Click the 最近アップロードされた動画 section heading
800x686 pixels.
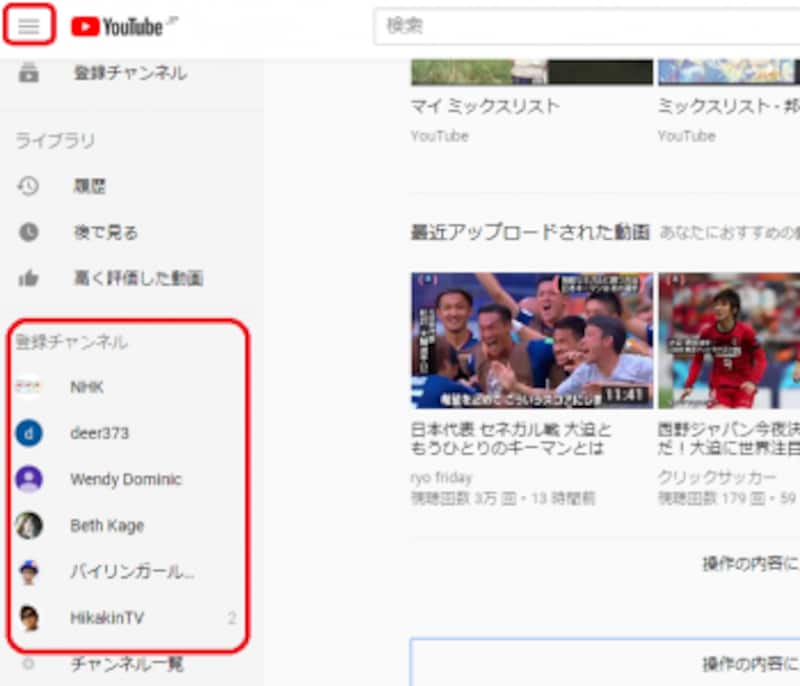point(530,232)
